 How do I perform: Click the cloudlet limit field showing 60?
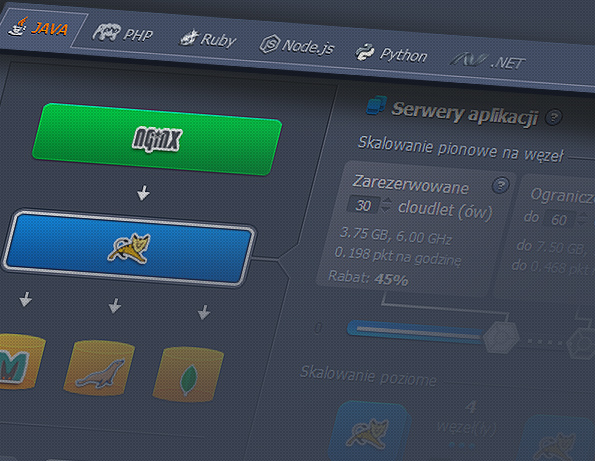point(559,219)
